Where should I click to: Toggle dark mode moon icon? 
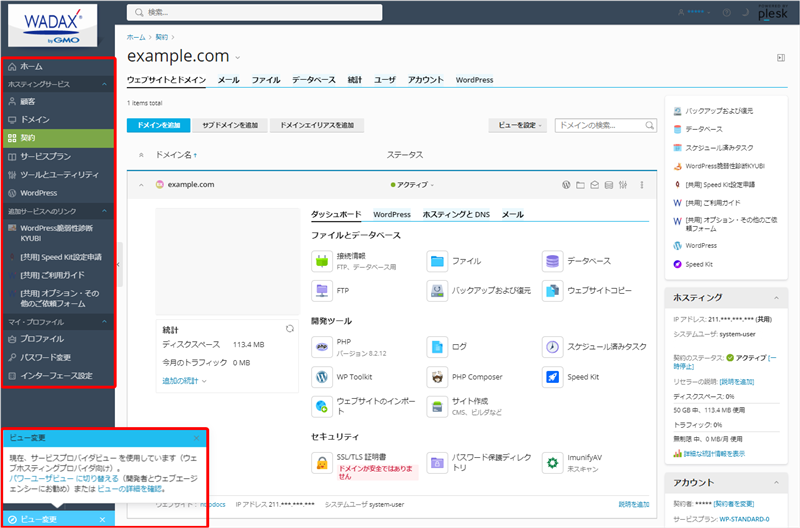pos(745,12)
